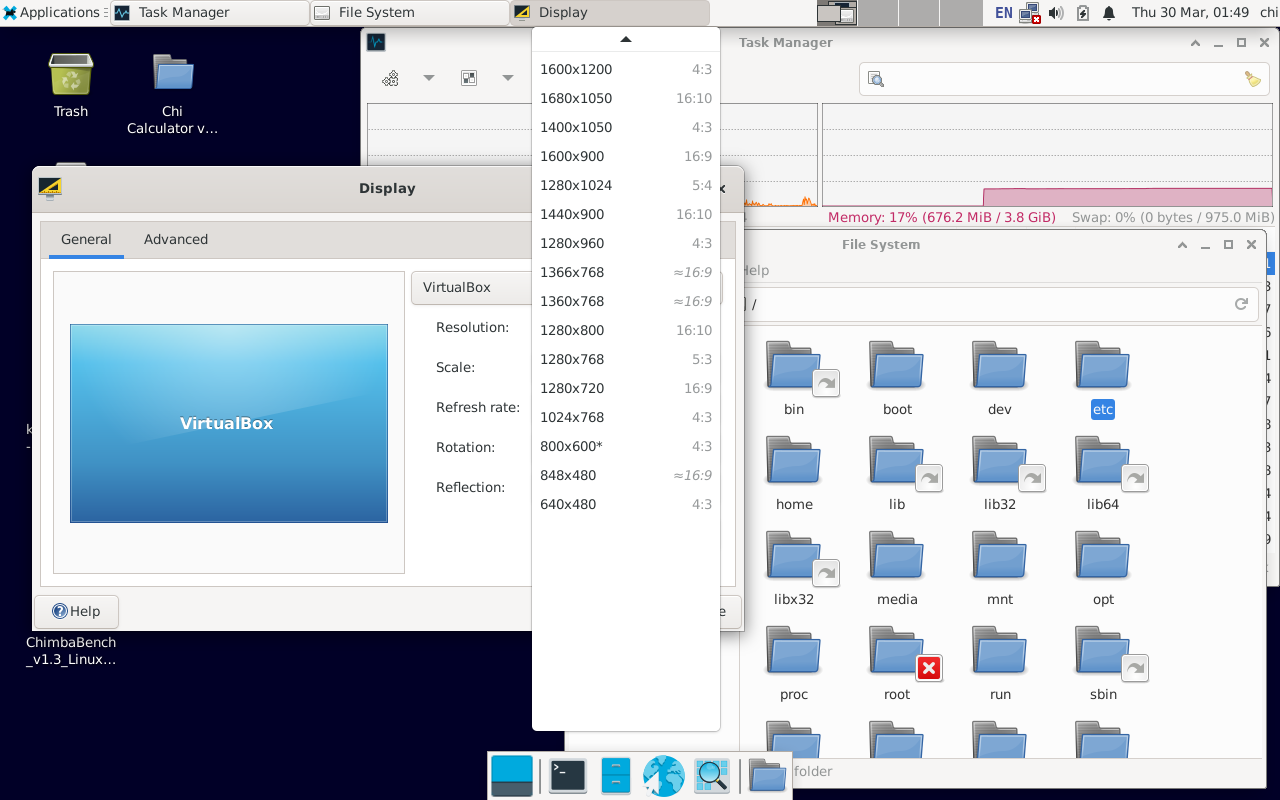Screen dimensions: 1280x800
Task: Switch to the Advanced tab
Action: click(x=176, y=239)
